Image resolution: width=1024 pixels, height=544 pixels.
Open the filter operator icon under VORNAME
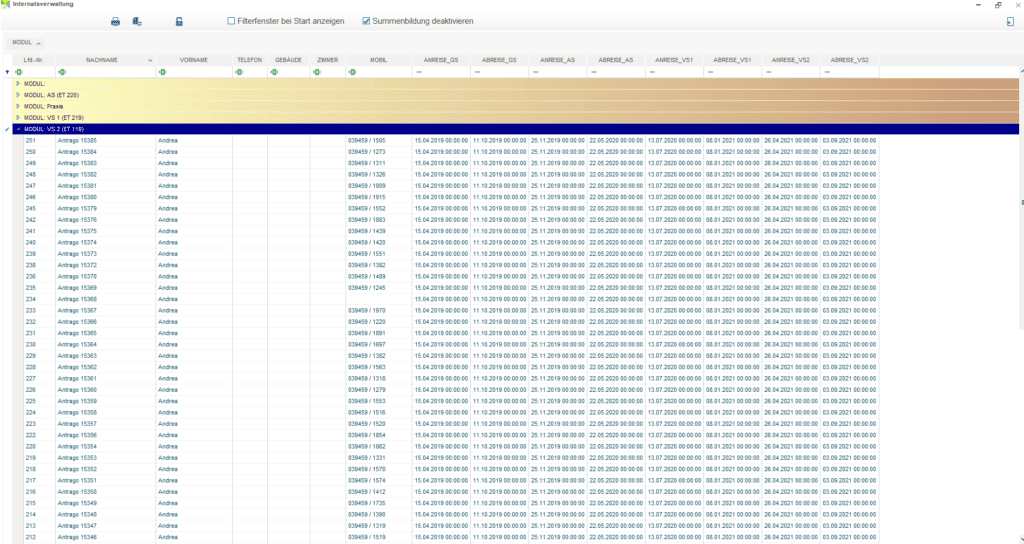coord(162,72)
